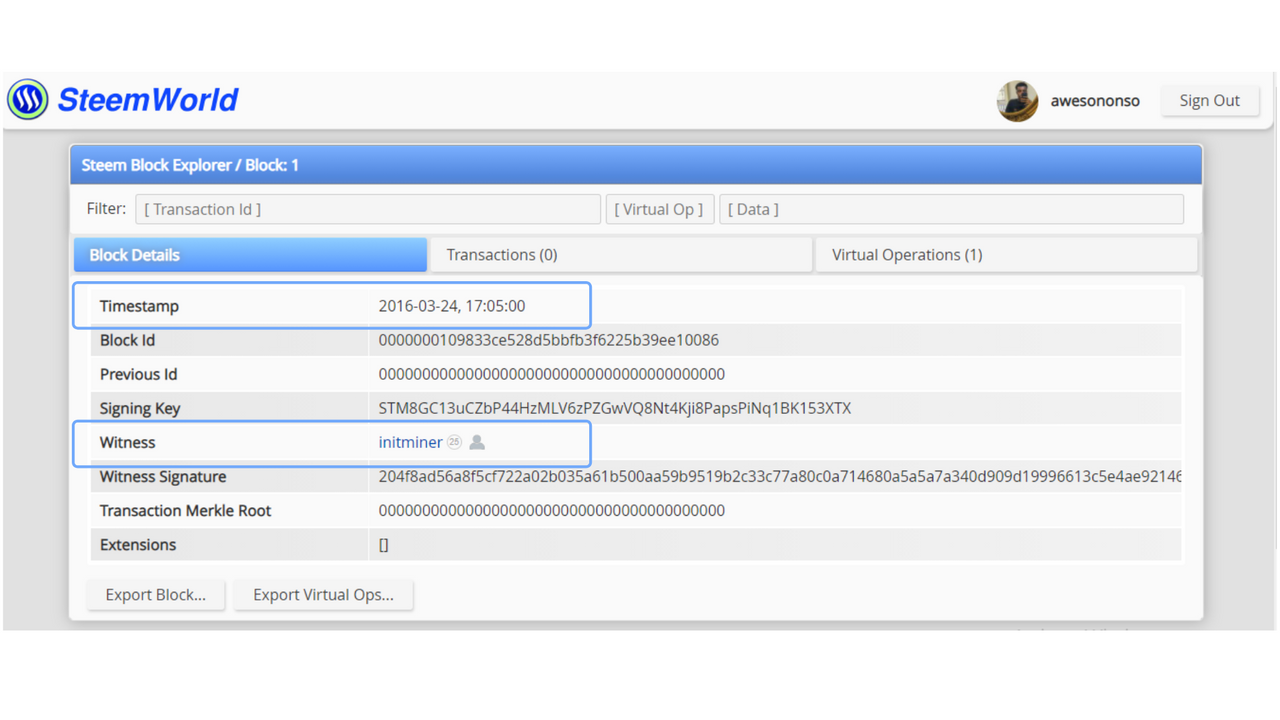Select the timestamp value 2016-03-24, 17:05:00
This screenshot has height=720, width=1280.
coord(452,306)
